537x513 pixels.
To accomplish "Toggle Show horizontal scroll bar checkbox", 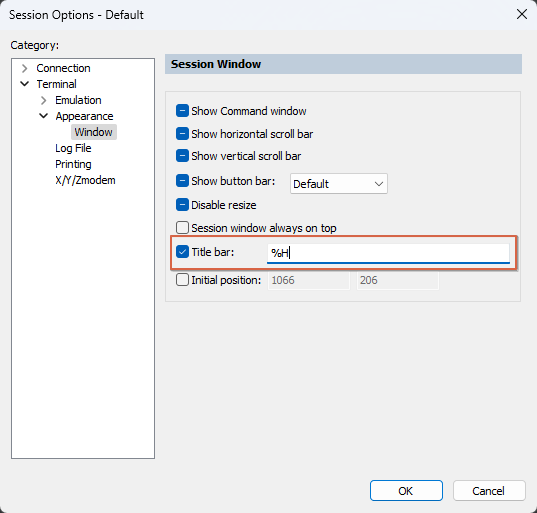I will point(182,134).
